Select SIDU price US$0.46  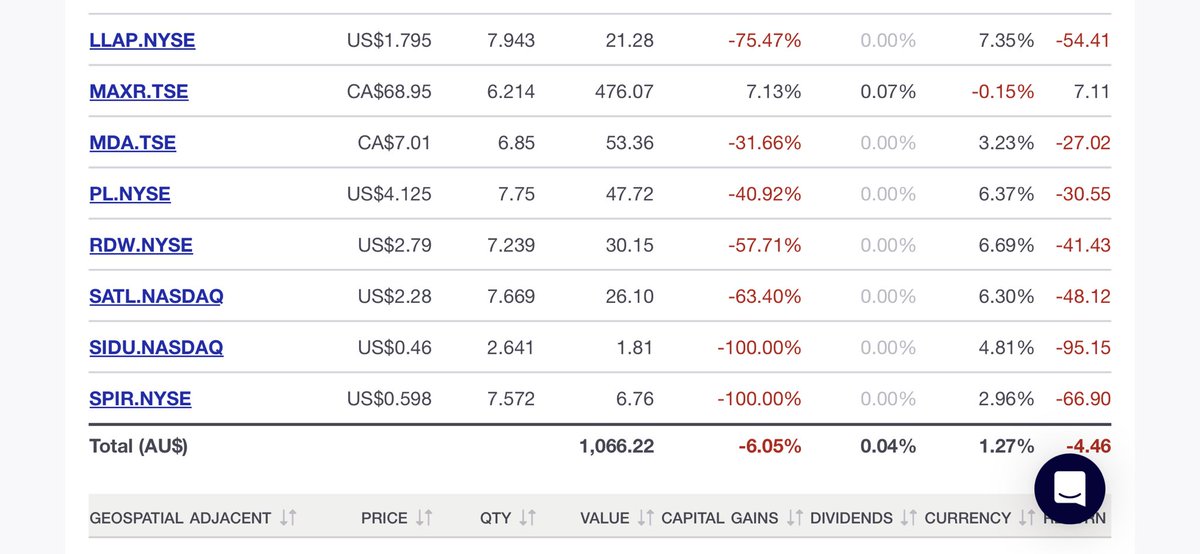[394, 348]
